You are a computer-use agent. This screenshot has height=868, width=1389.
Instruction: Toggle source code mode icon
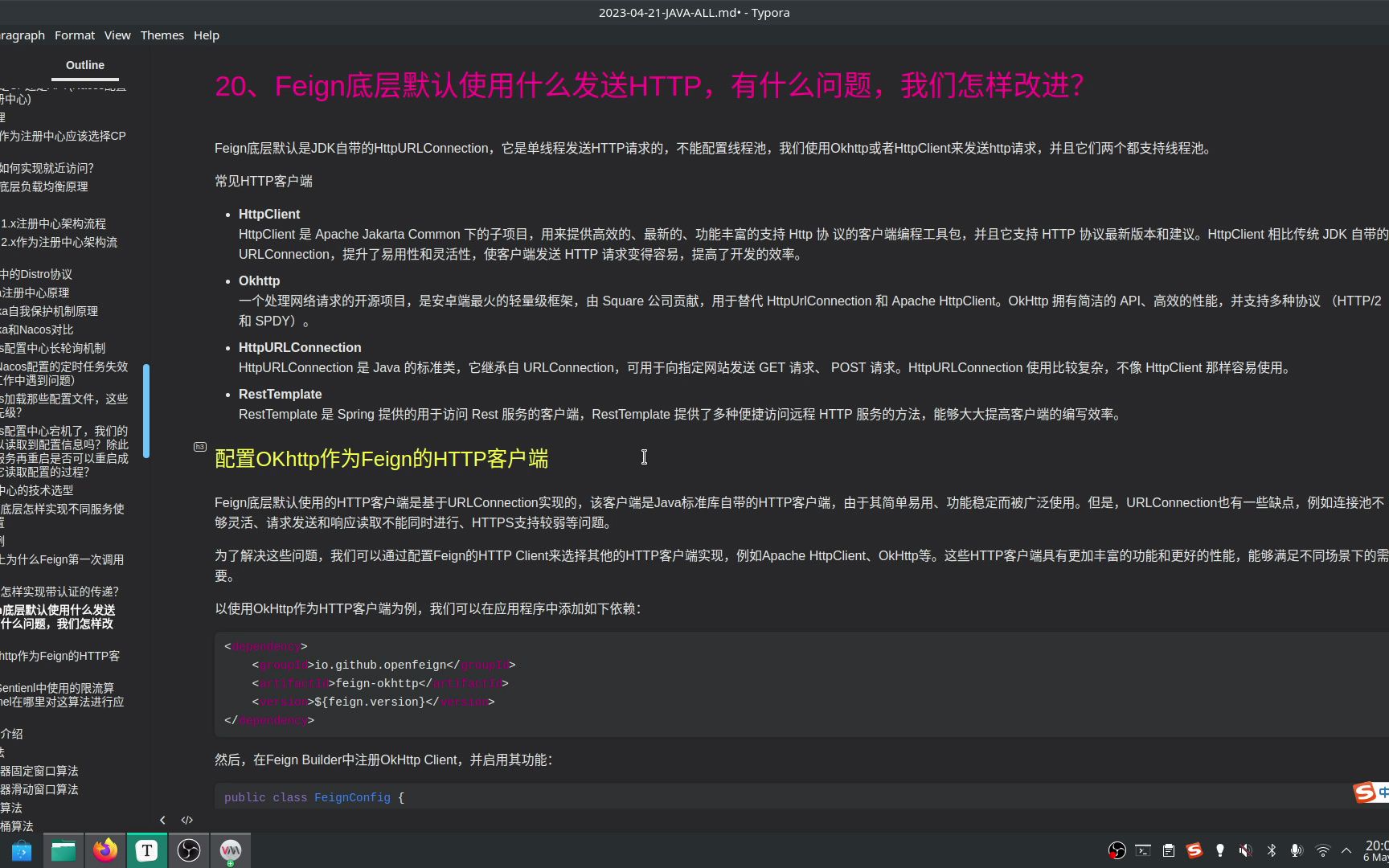[187, 820]
